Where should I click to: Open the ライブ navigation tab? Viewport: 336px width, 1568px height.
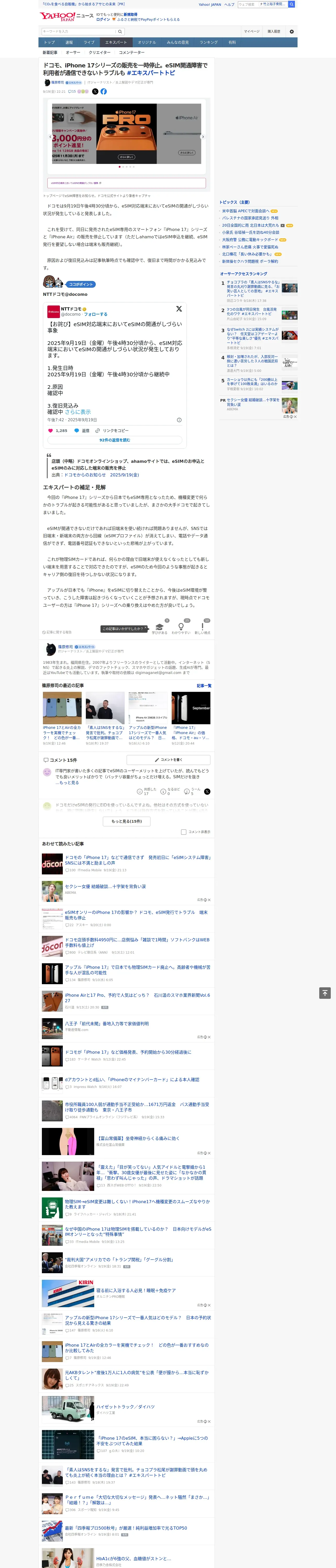pyautogui.click(x=89, y=43)
